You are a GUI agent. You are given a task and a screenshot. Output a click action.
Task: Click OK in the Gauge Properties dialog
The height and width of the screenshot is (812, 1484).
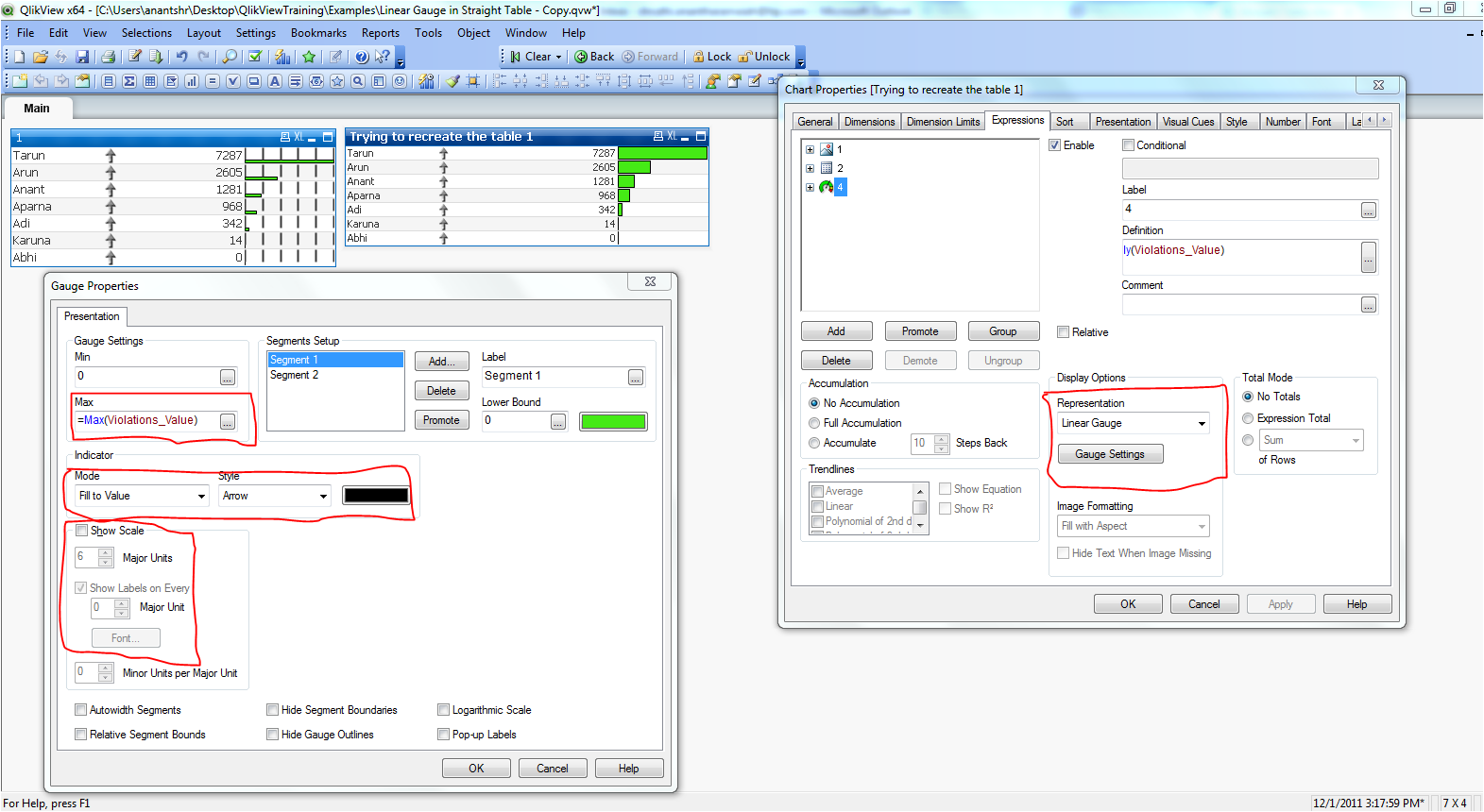click(x=476, y=769)
